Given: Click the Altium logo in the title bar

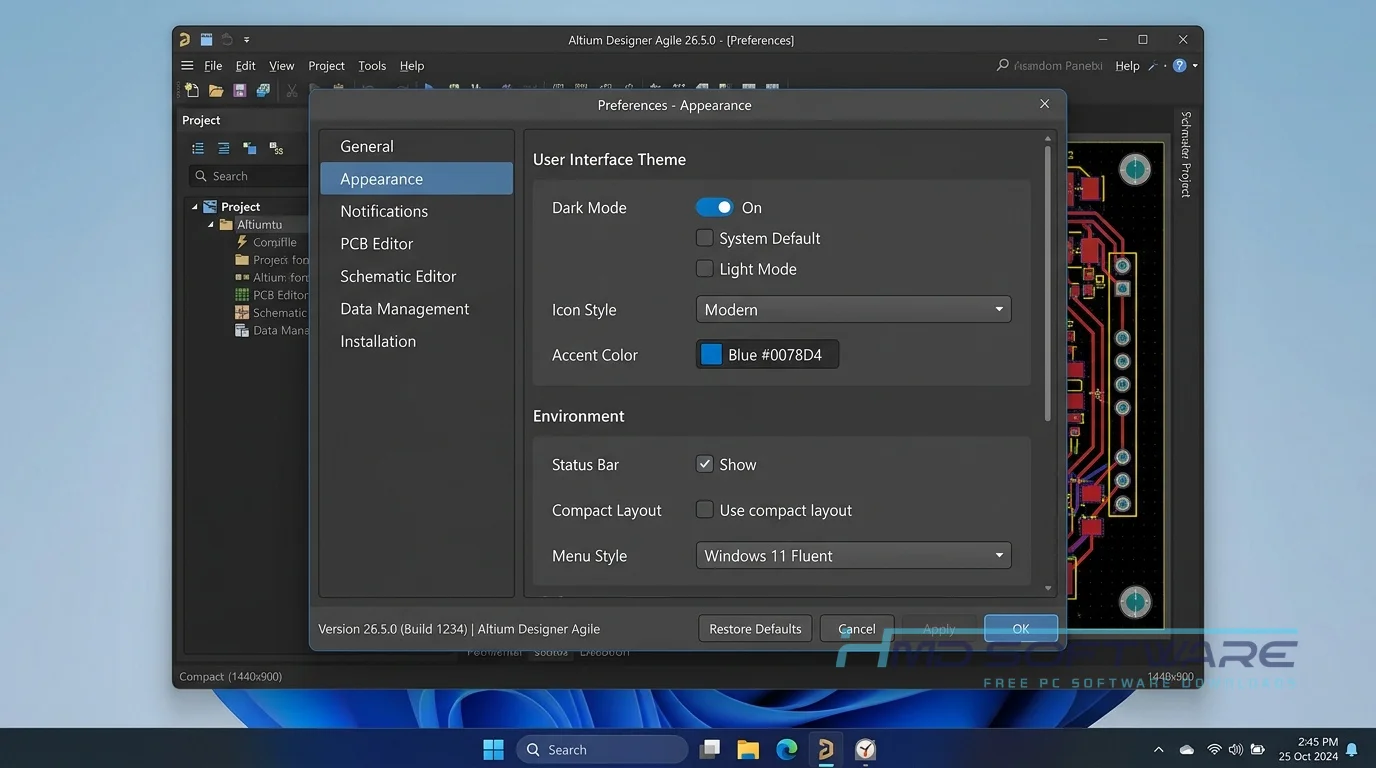Looking at the screenshot, I should click(185, 40).
